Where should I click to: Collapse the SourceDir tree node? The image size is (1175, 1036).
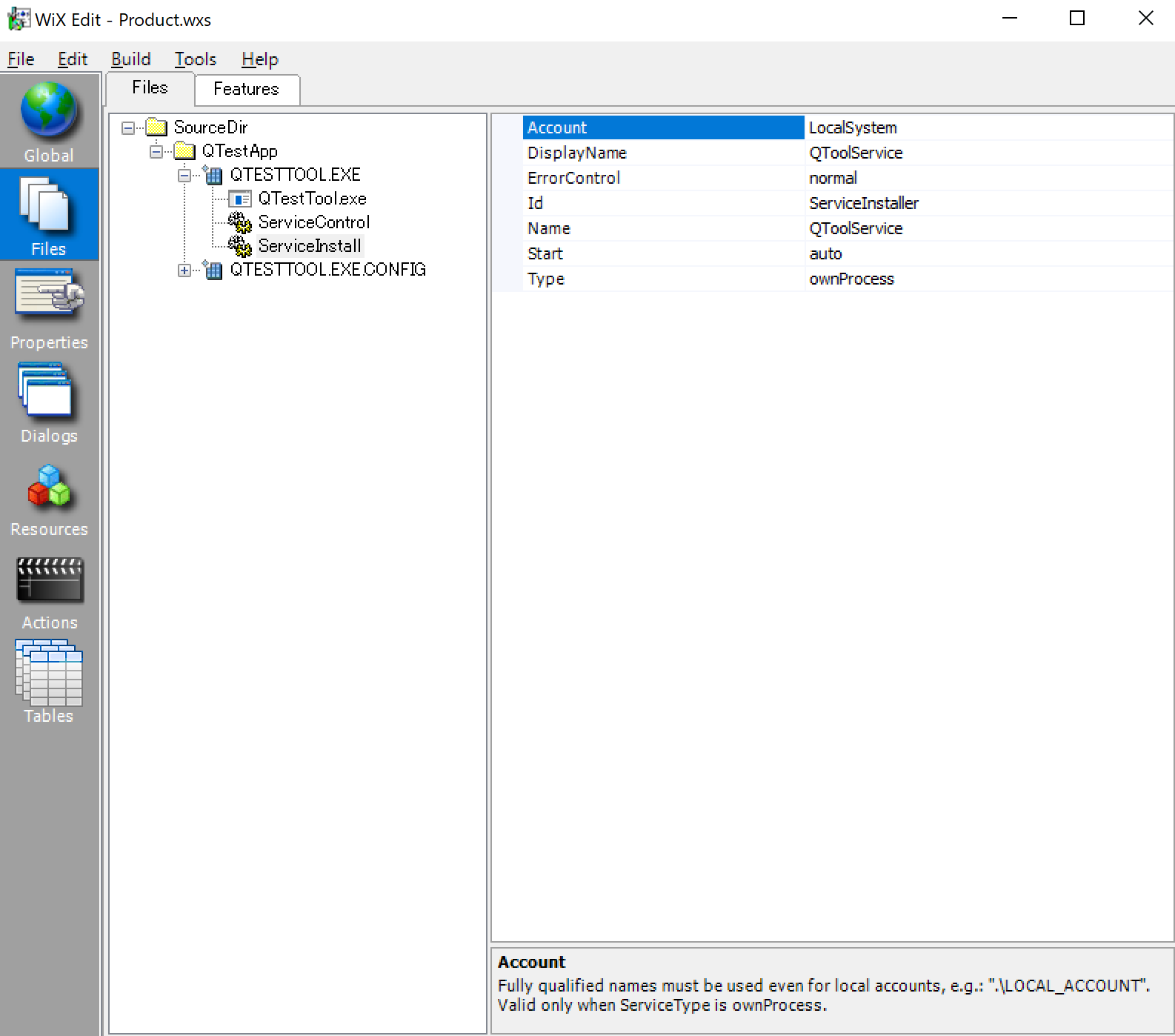coord(128,128)
